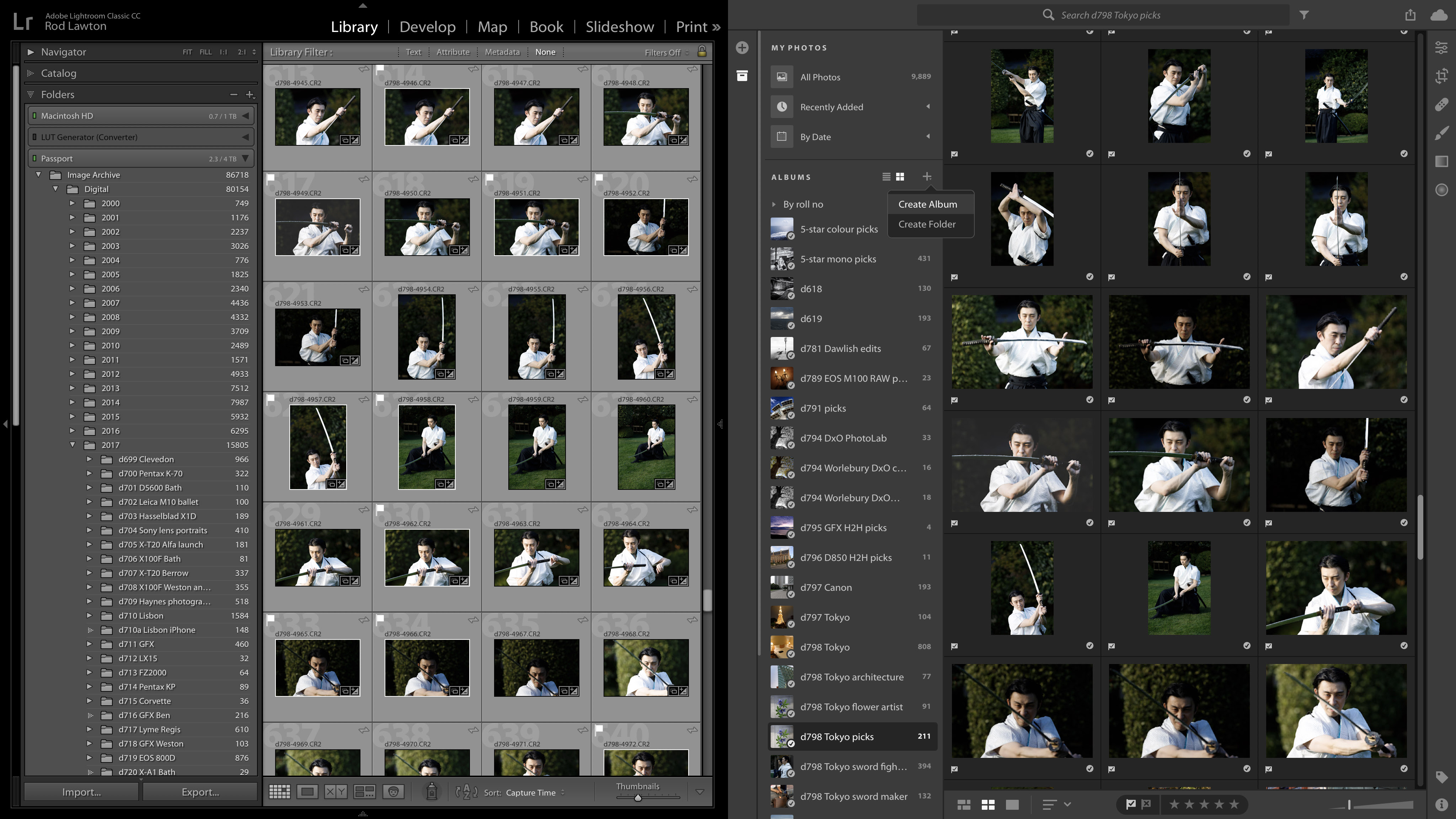Toggle the flag as picked button
This screenshot has height=819, width=1456.
1131,804
